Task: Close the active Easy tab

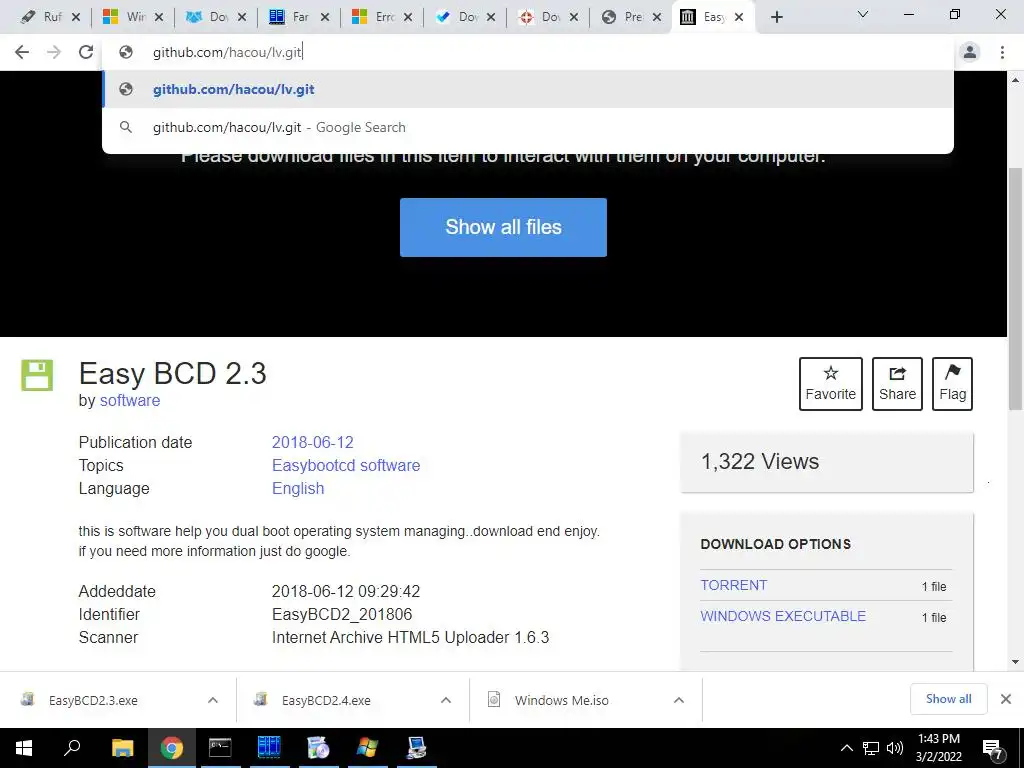Action: coord(739,17)
